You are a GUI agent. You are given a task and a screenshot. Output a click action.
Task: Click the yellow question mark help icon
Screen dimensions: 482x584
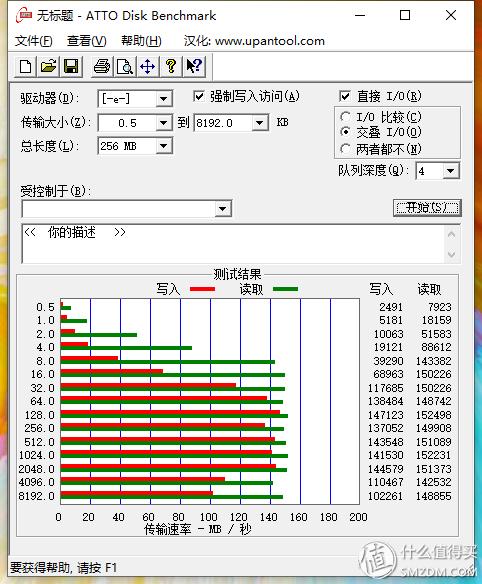pyautogui.click(x=171, y=67)
